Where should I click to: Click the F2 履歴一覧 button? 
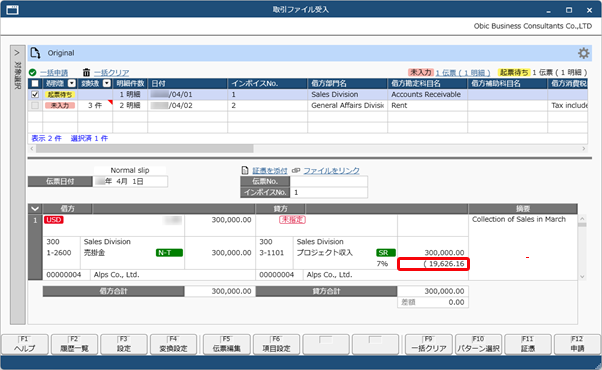pyautogui.click(x=74, y=344)
